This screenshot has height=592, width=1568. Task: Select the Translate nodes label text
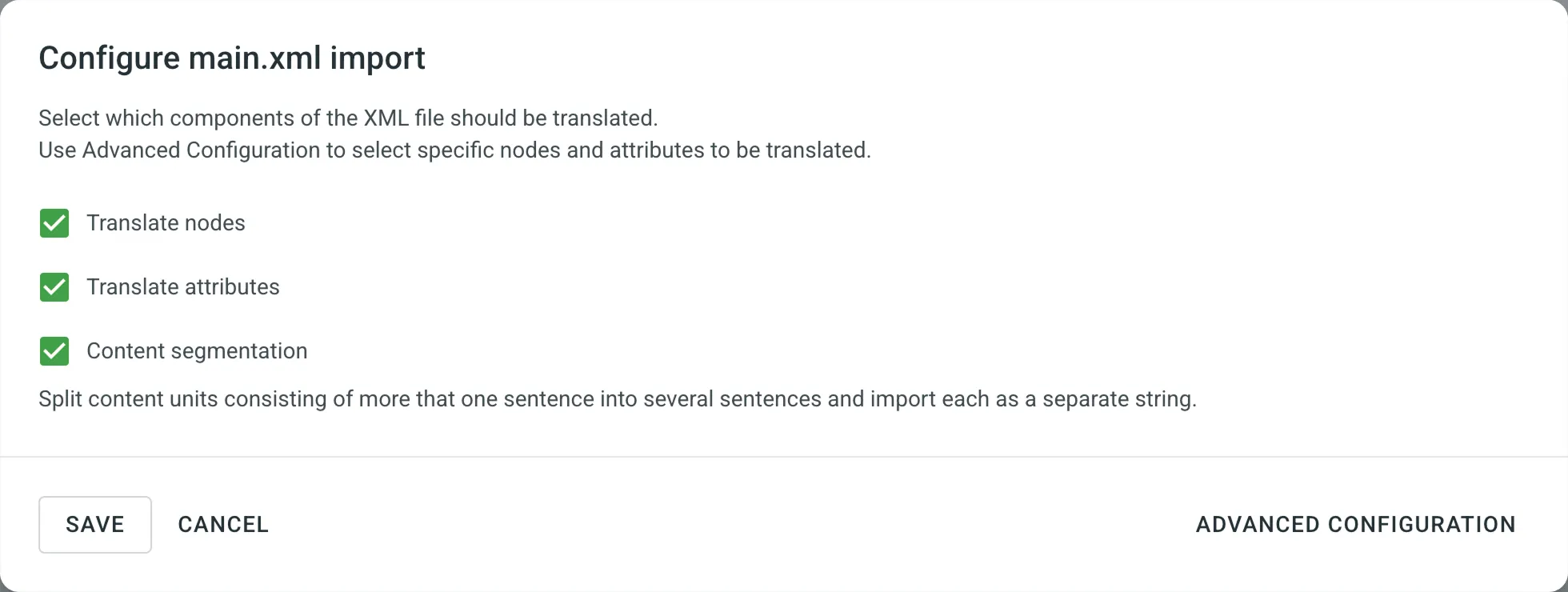[x=166, y=223]
